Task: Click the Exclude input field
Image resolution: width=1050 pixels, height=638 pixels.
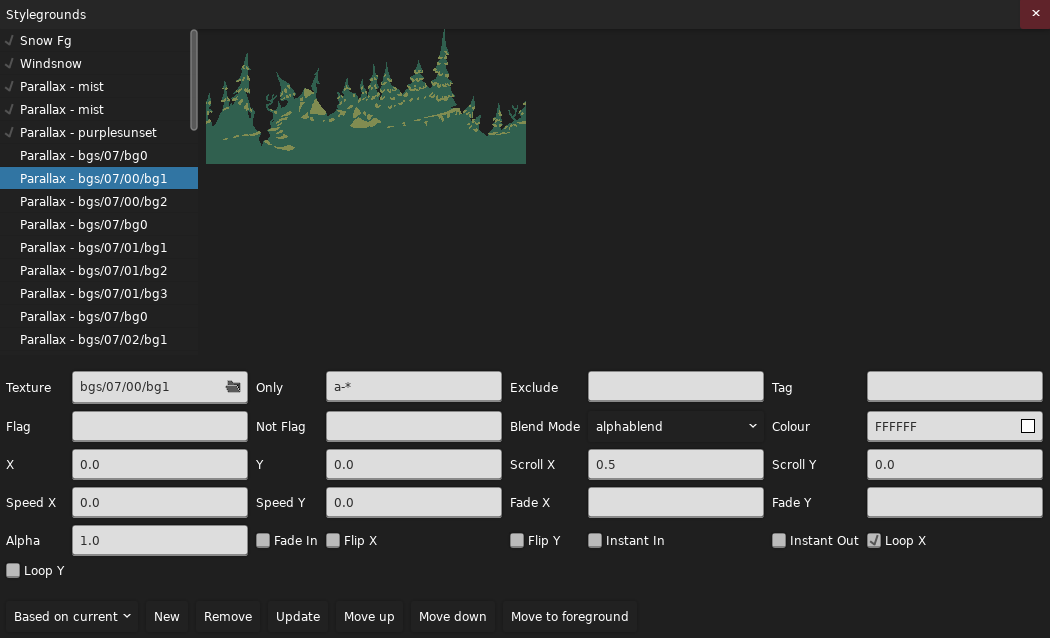Action: (x=676, y=387)
